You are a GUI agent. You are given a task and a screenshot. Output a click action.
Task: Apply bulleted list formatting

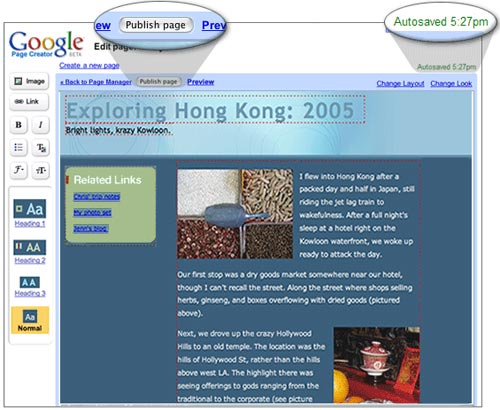coord(18,148)
